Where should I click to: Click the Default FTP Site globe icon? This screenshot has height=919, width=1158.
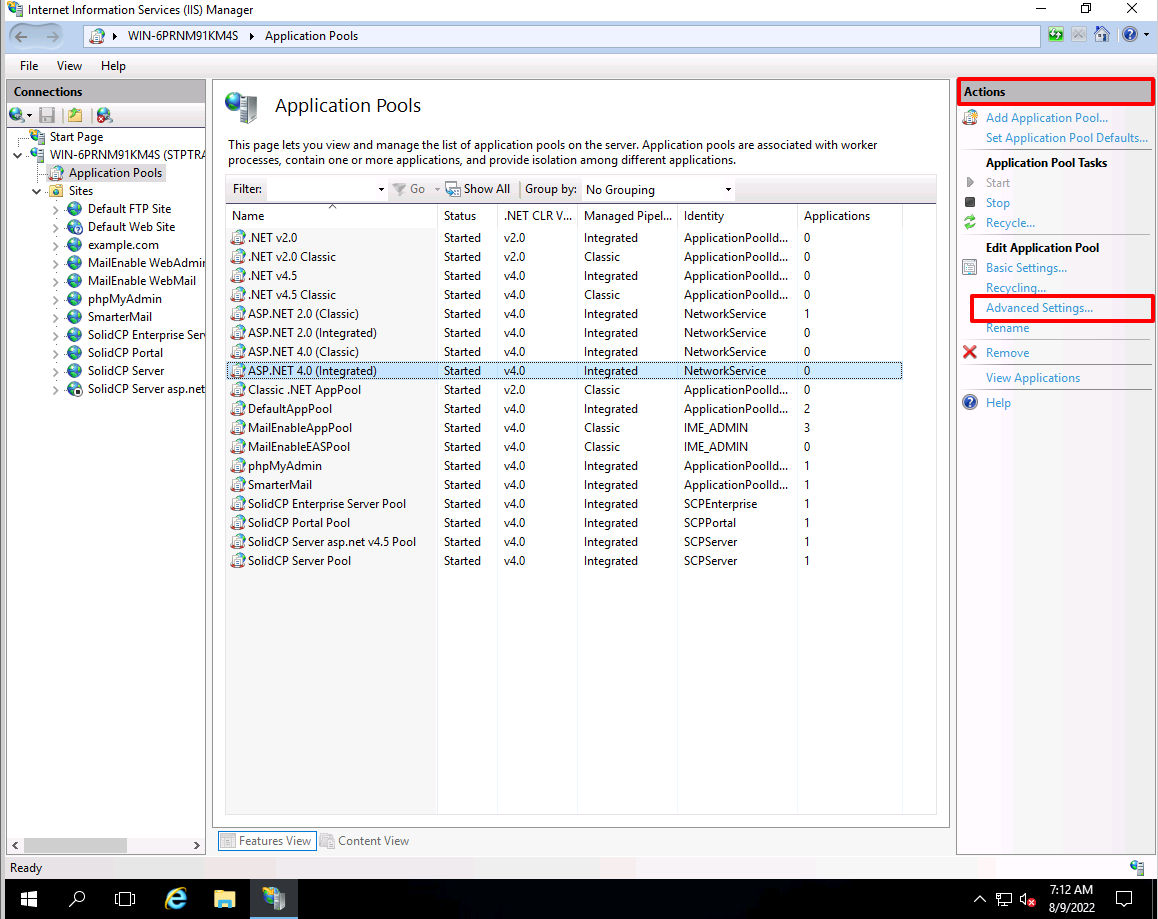click(75, 209)
